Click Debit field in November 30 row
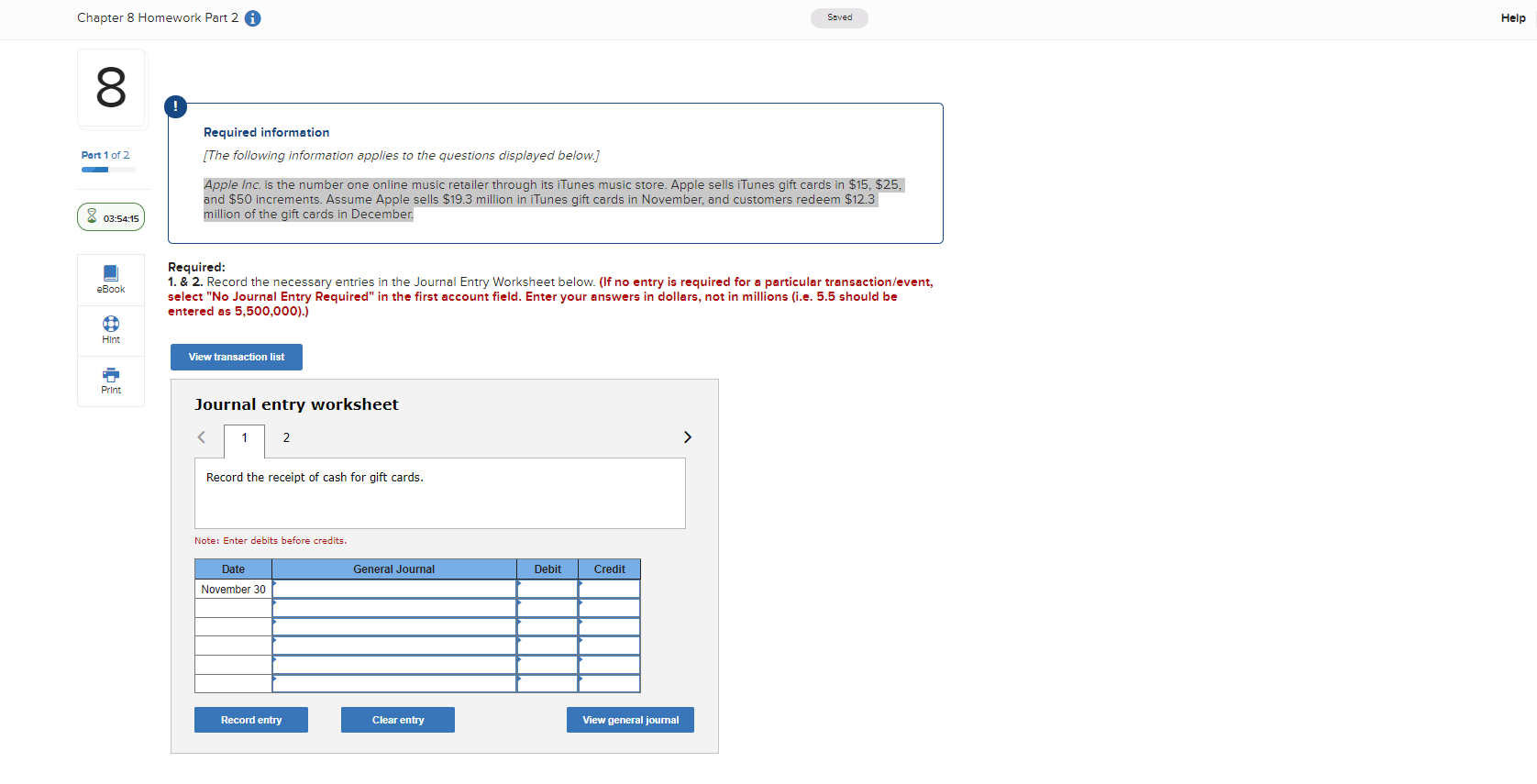 tap(547, 589)
